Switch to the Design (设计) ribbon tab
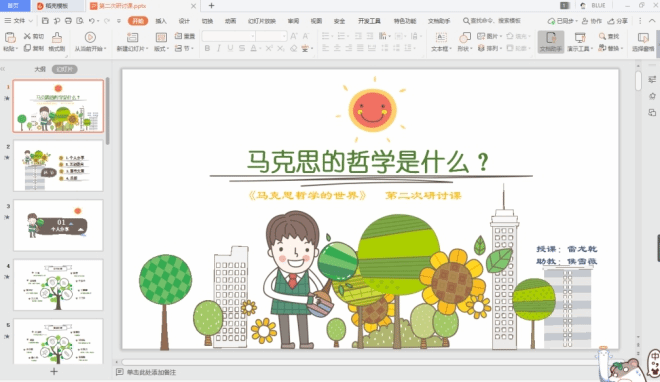 [184, 21]
